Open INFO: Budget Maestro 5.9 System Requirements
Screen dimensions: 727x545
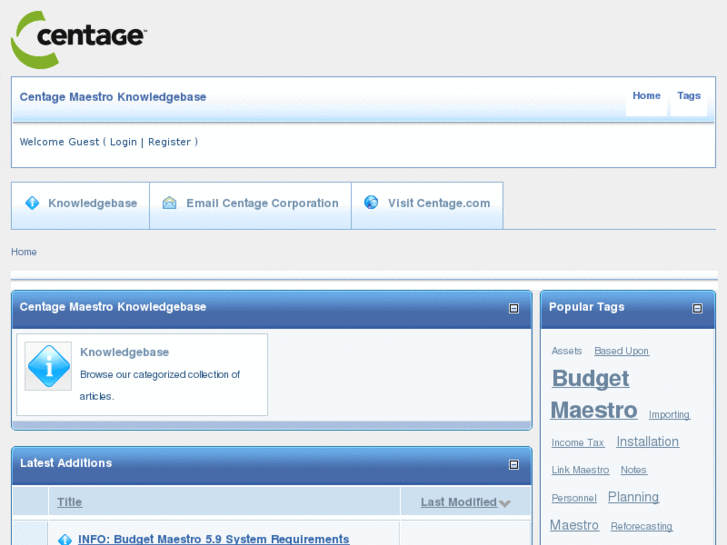tap(213, 539)
